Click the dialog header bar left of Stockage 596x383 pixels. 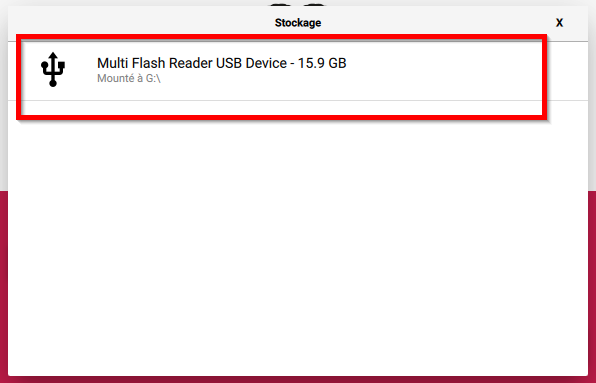pos(141,23)
